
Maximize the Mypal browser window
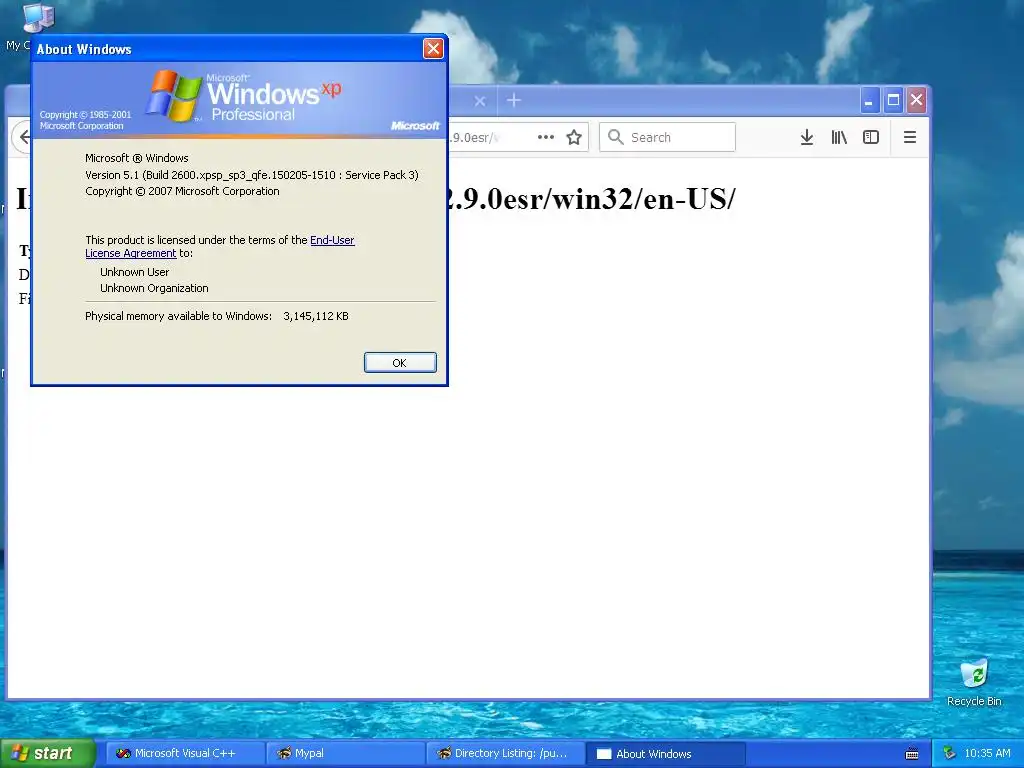tap(893, 101)
